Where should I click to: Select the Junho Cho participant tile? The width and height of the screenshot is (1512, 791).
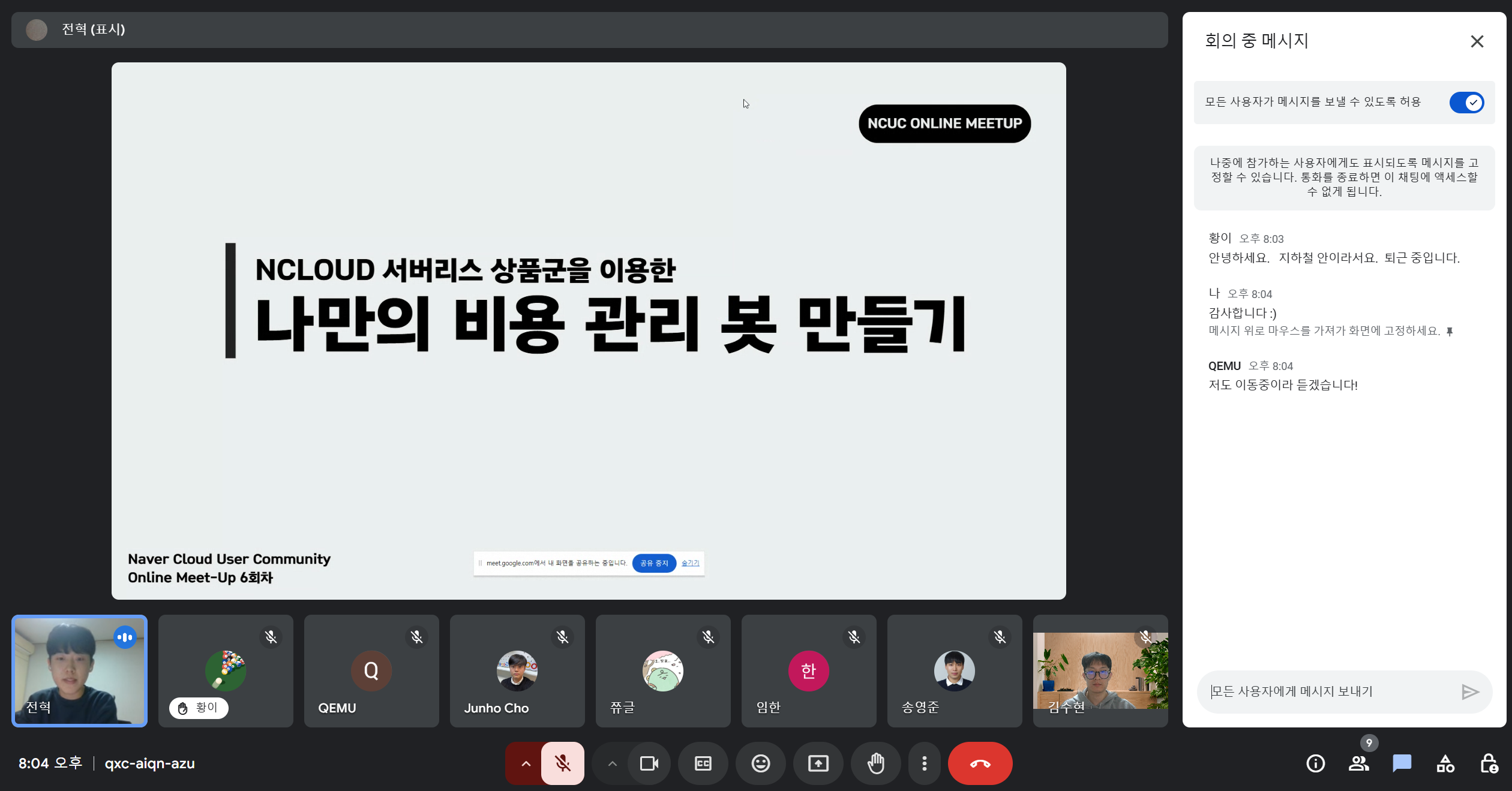pos(517,670)
